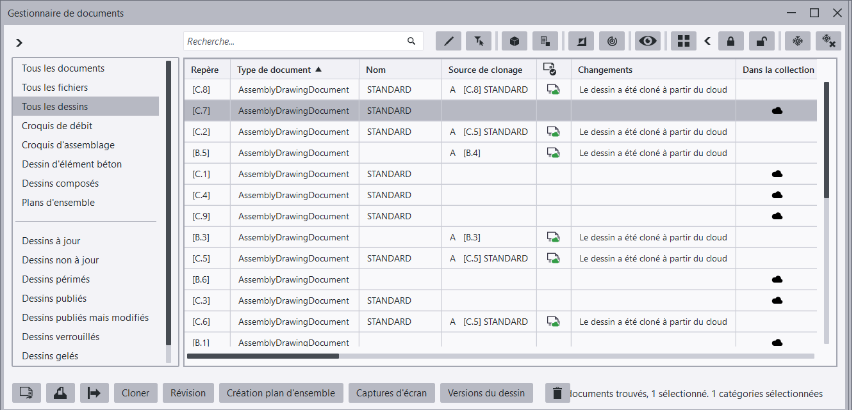Click the open padlock unlock icon
This screenshot has height=410, width=852.
tap(762, 41)
